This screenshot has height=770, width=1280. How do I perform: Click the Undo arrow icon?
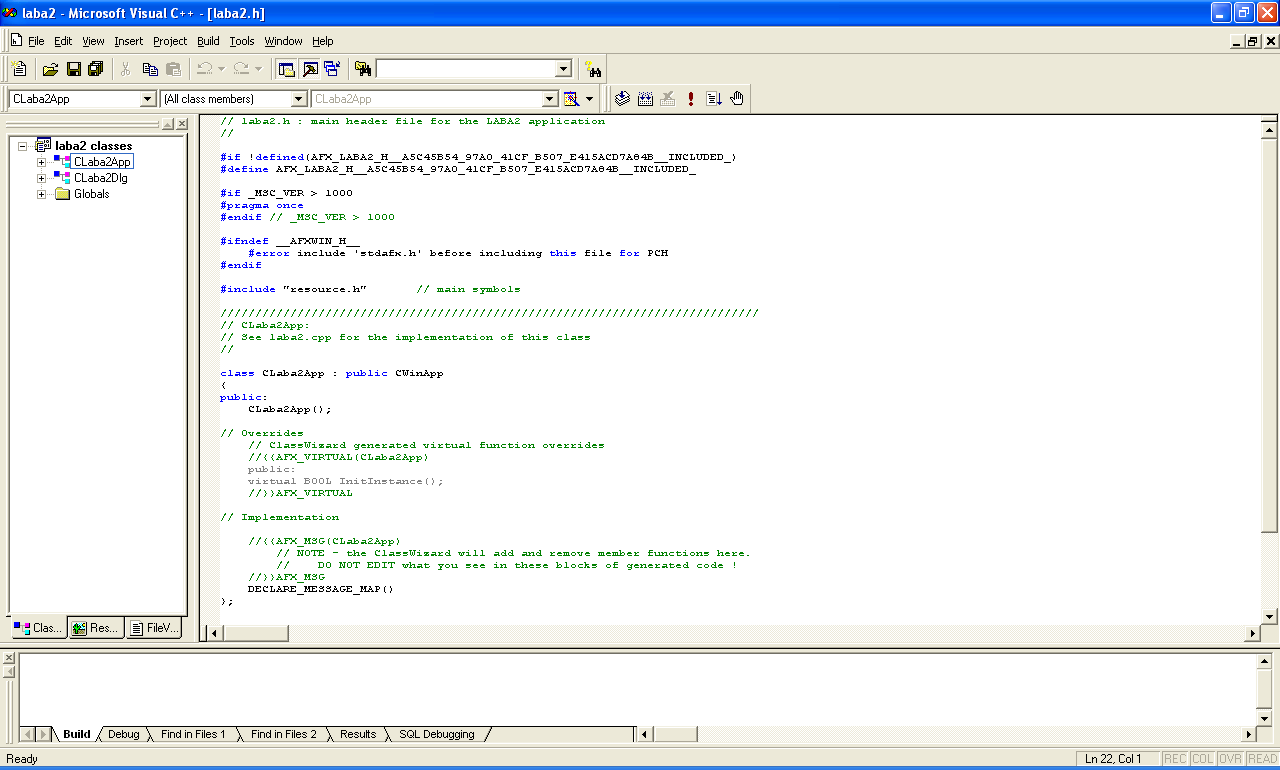click(204, 69)
